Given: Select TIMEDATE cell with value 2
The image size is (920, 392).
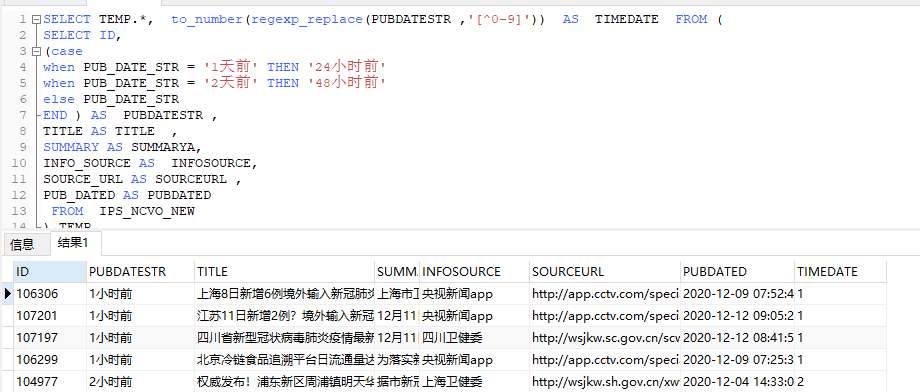Looking at the screenshot, I should pyautogui.click(x=840, y=382).
